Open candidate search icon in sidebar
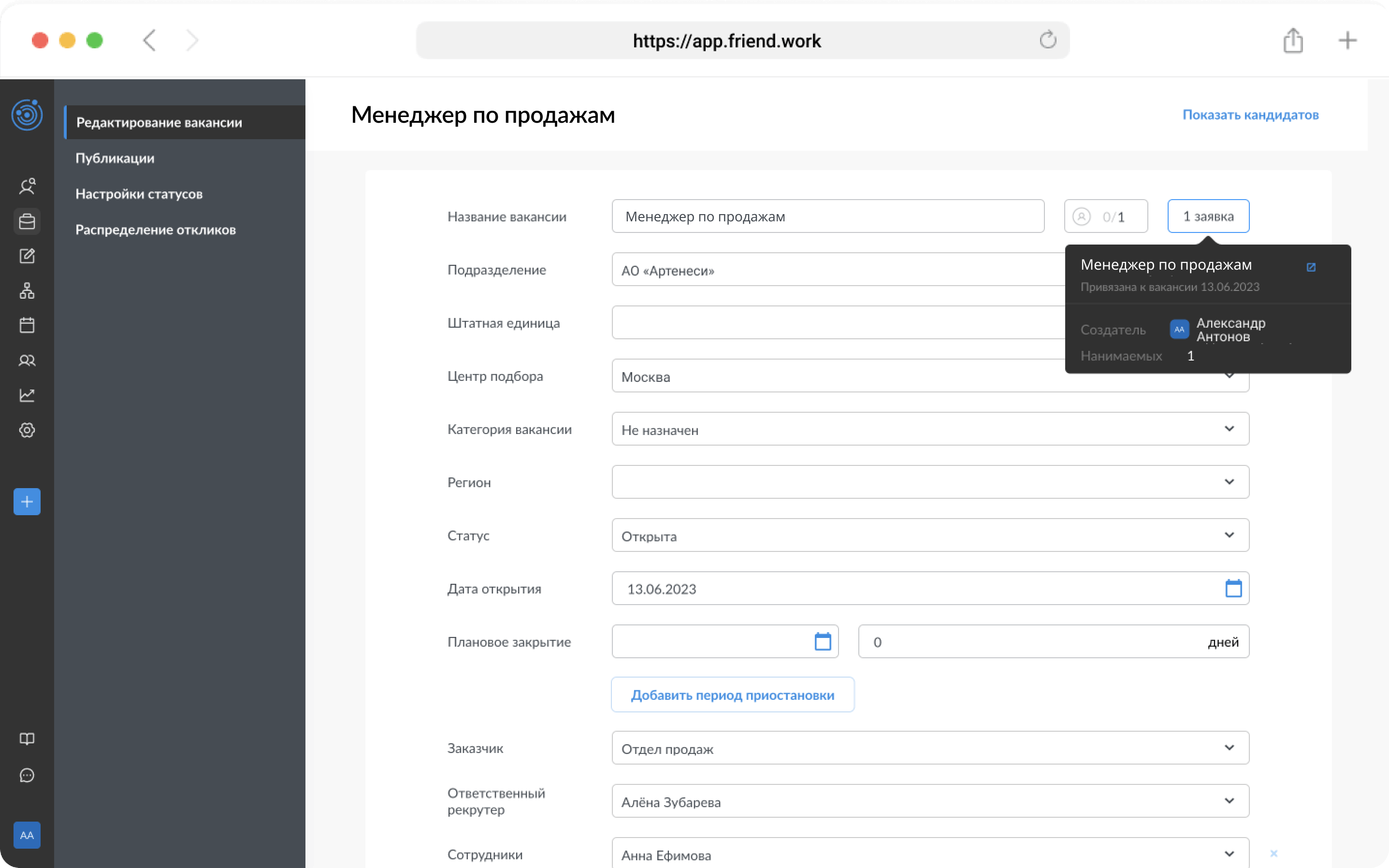The height and width of the screenshot is (868, 1389). coord(27,186)
